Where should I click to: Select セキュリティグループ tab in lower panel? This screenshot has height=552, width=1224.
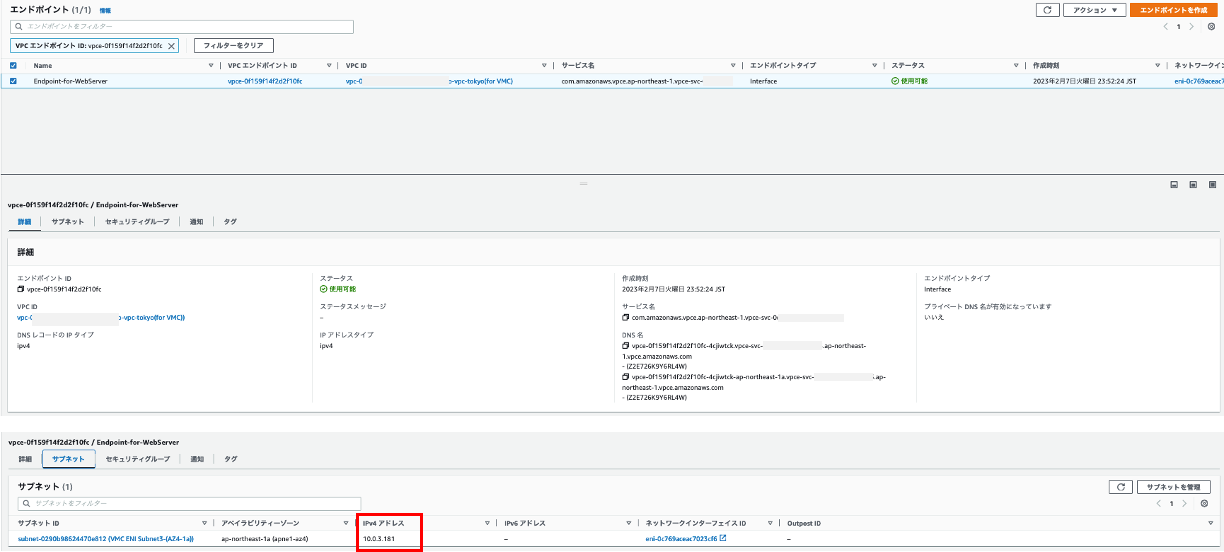click(137, 458)
